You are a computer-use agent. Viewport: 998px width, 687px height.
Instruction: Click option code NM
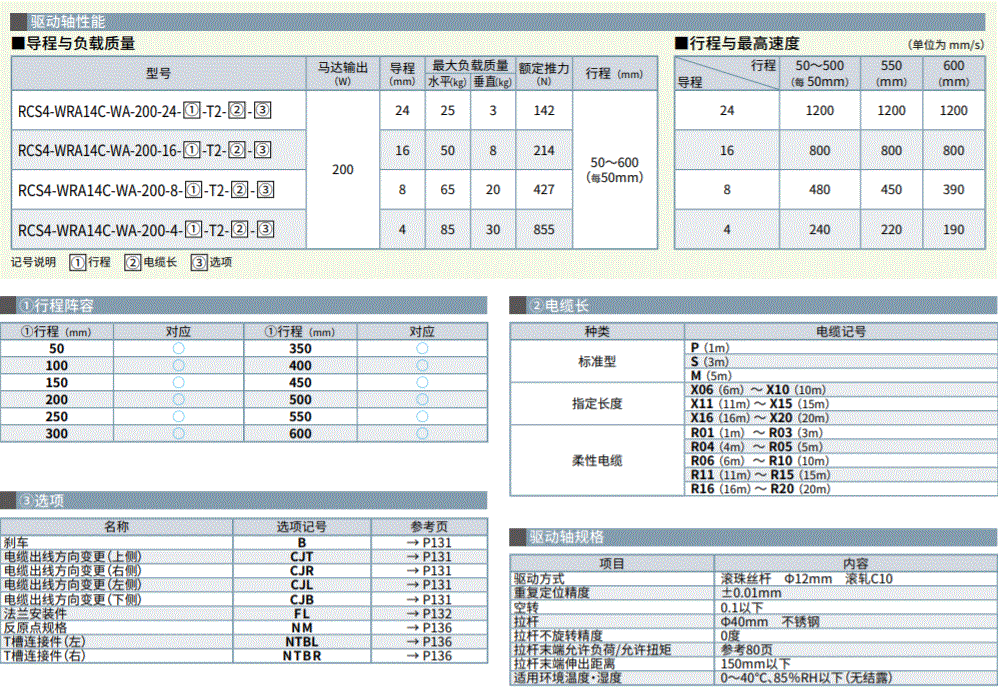point(302,627)
